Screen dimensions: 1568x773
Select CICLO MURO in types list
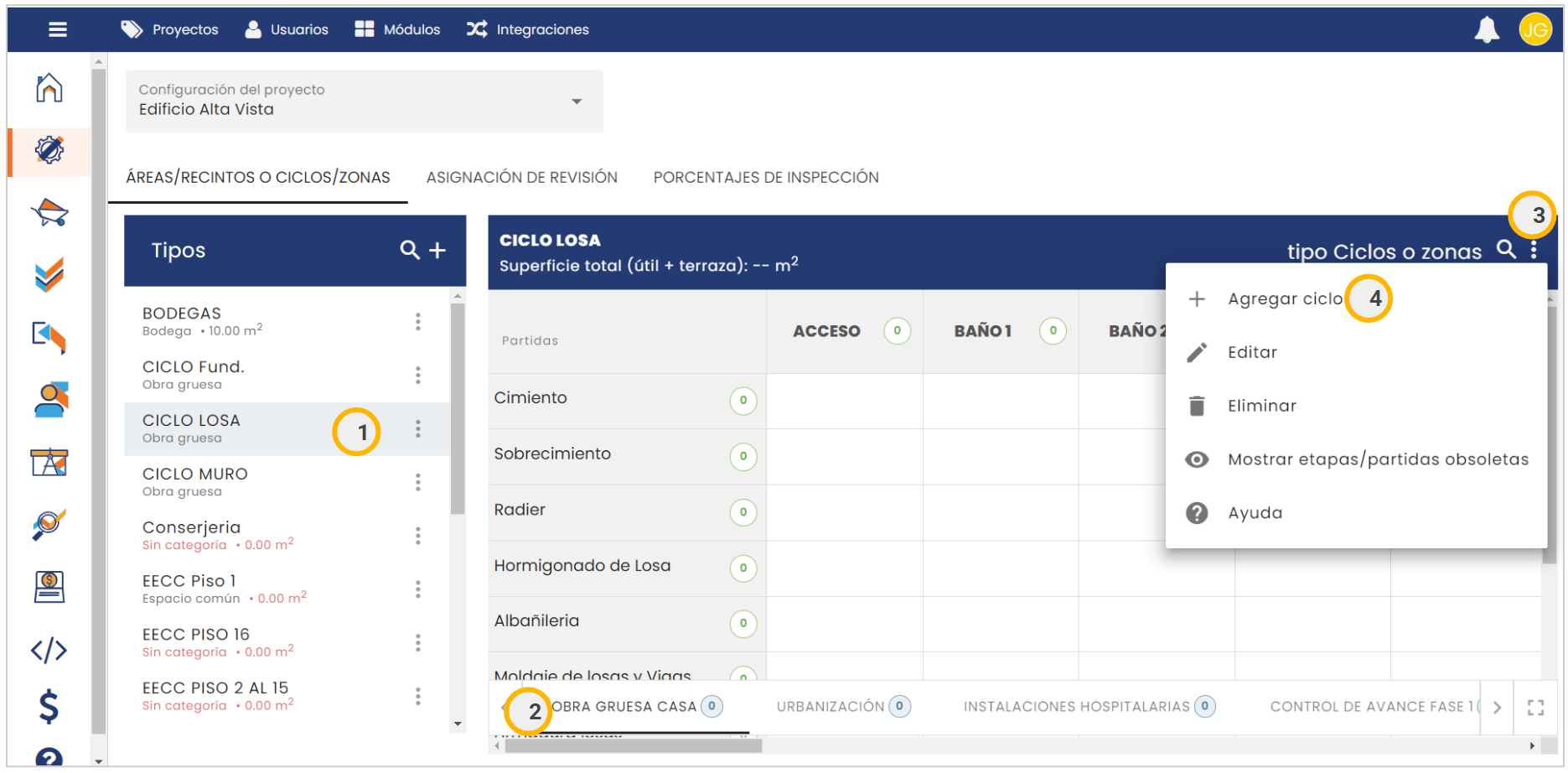(x=195, y=481)
